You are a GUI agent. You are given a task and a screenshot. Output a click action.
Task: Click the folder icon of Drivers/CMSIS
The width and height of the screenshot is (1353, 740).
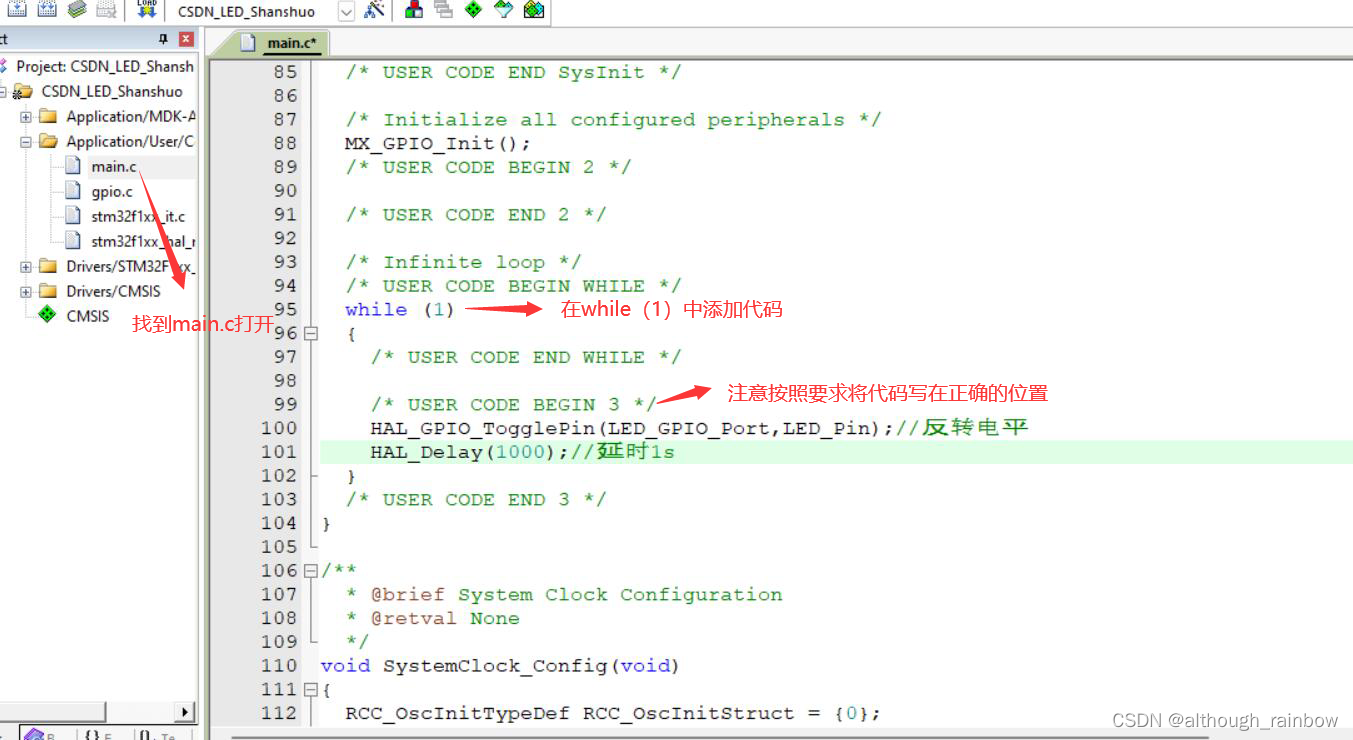[47, 291]
